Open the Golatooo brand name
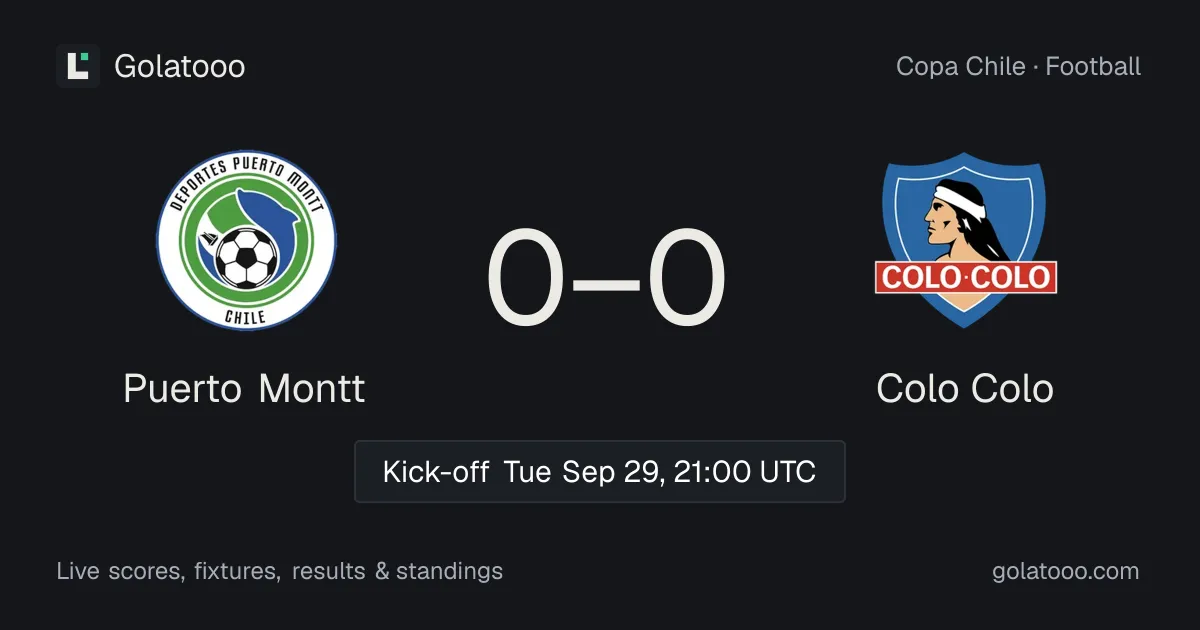This screenshot has height=630, width=1200. point(180,66)
